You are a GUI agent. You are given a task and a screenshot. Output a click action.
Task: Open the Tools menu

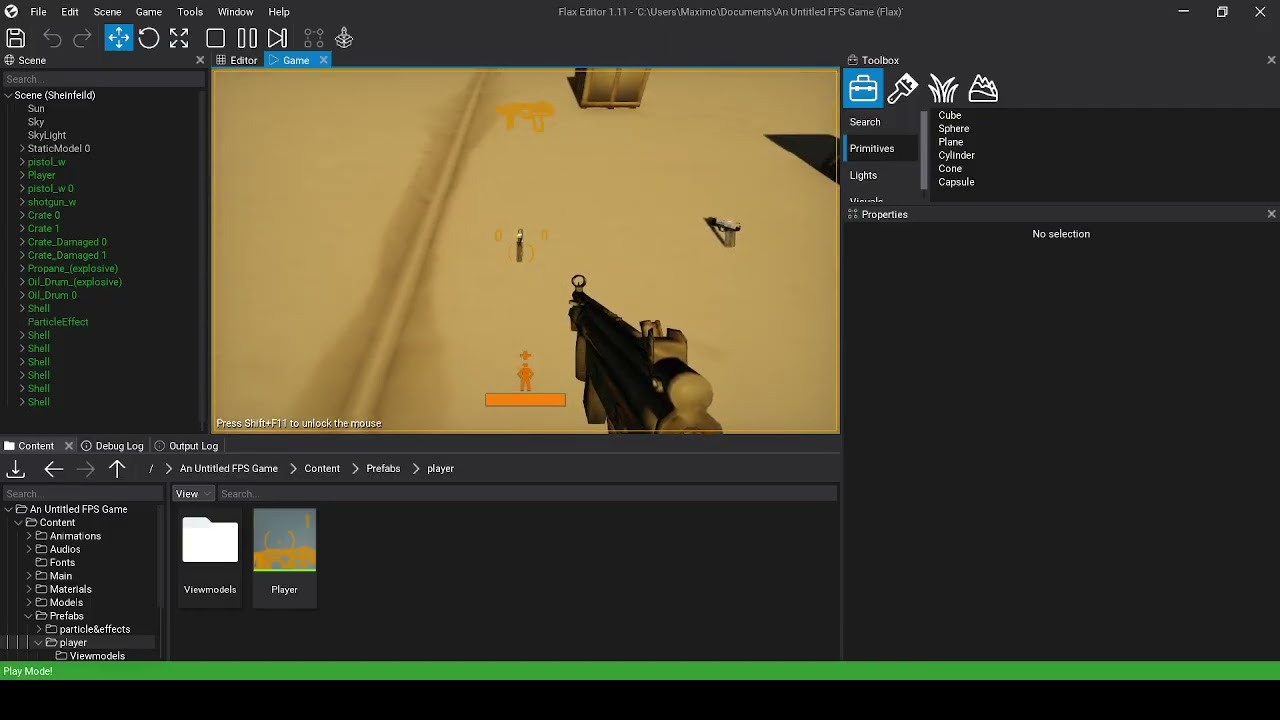click(x=190, y=12)
